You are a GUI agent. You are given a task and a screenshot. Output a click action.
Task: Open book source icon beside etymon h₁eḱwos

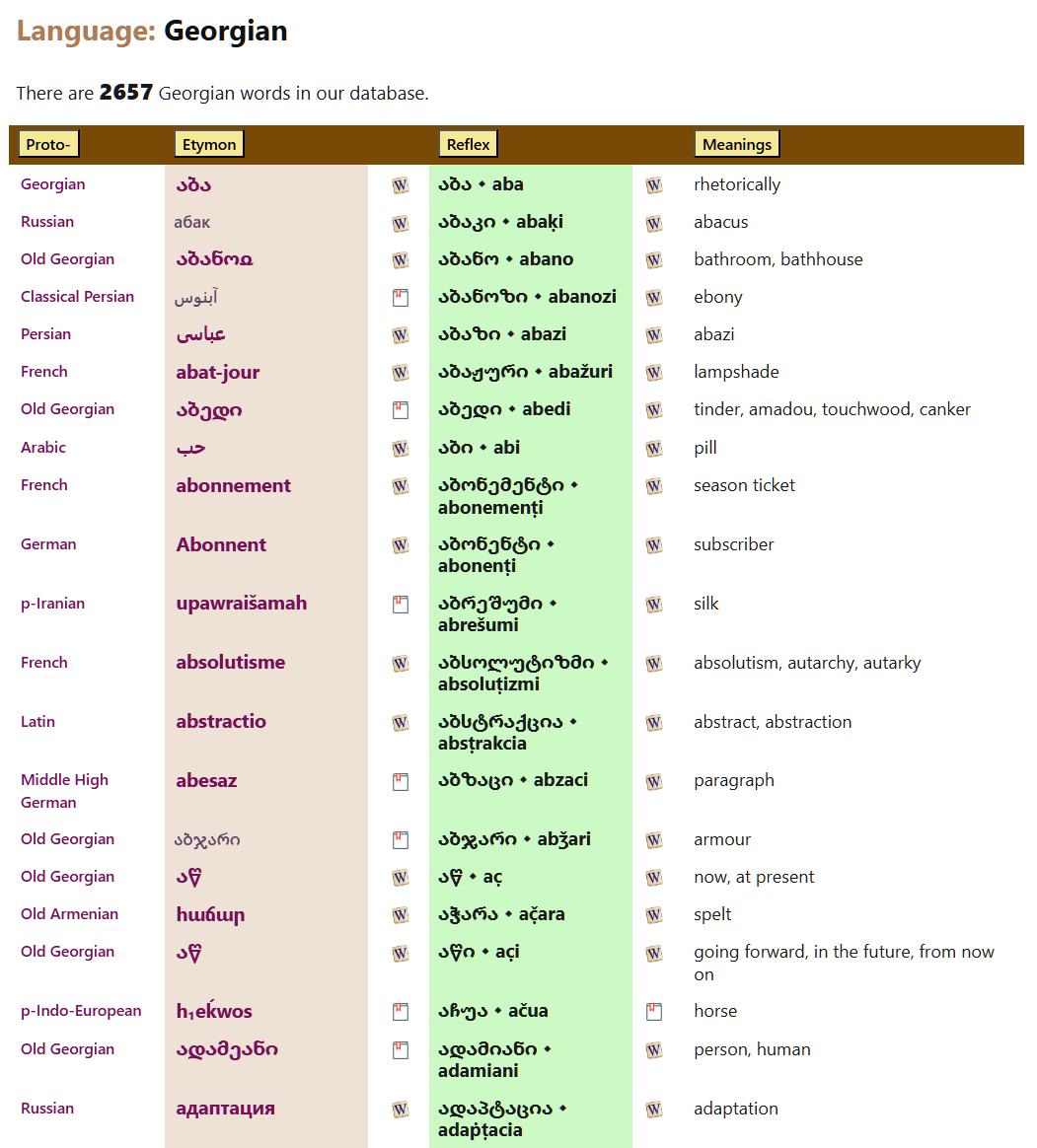pos(400,1012)
